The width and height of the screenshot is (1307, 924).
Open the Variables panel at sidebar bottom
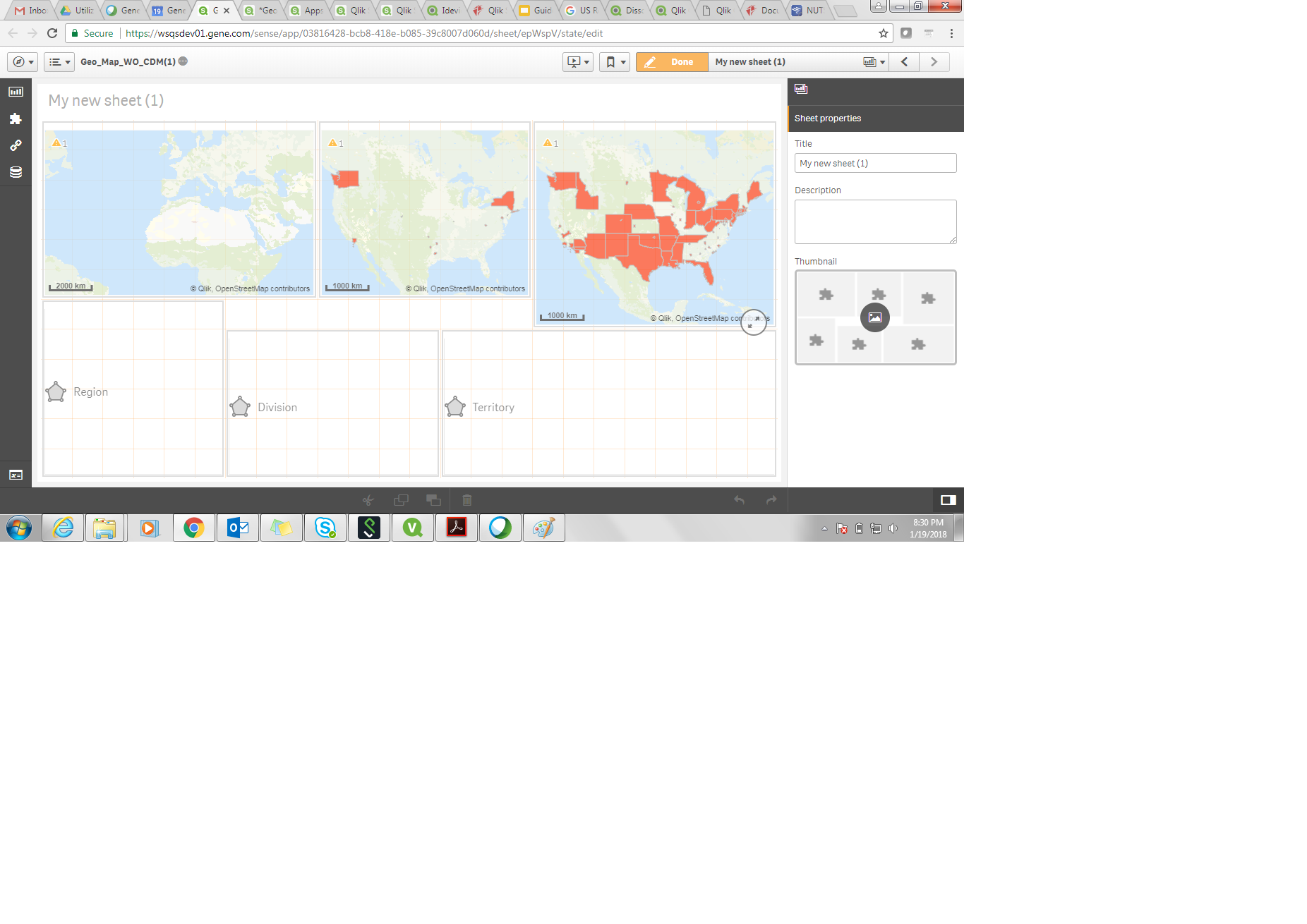(16, 475)
